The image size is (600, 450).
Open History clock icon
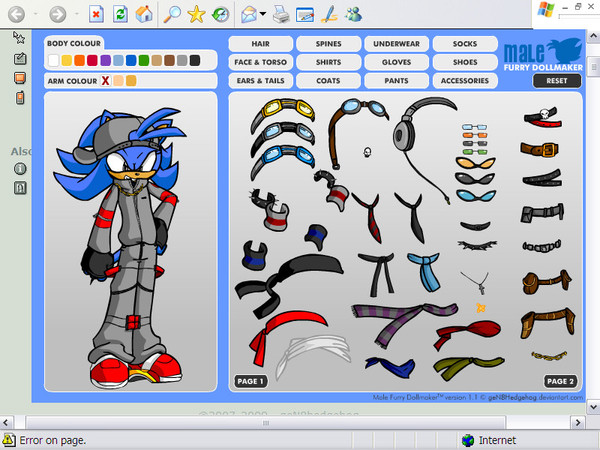[220, 15]
